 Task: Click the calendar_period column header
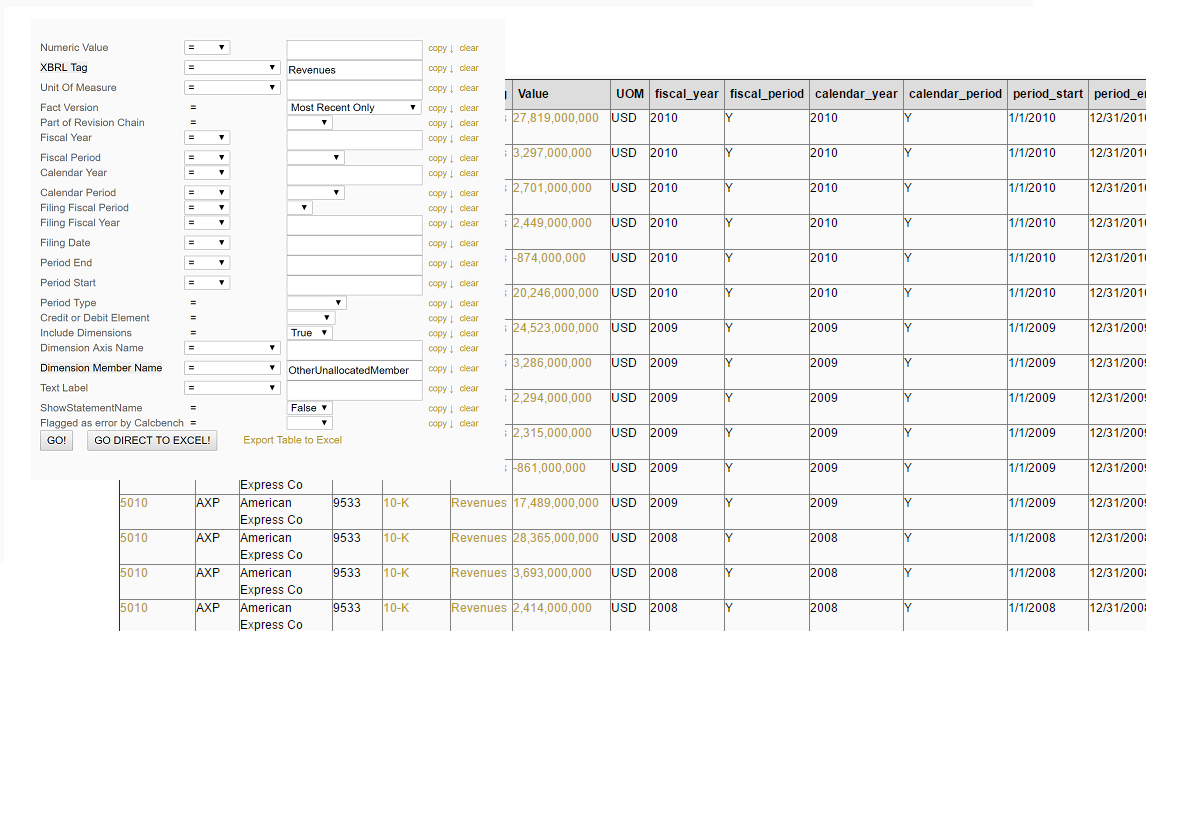[x=955, y=94]
